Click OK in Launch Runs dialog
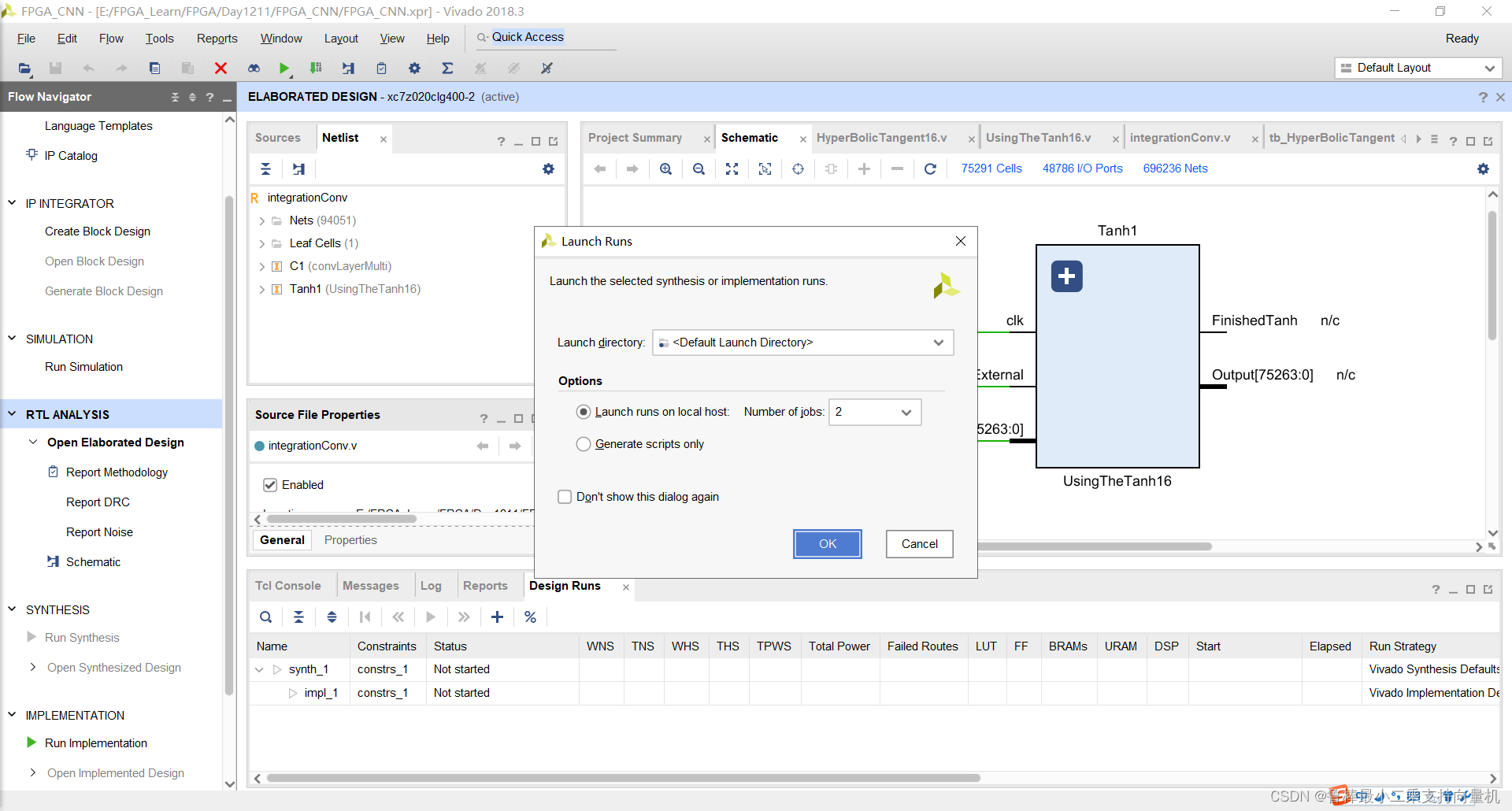Viewport: 1512px width, 811px height. (x=828, y=544)
